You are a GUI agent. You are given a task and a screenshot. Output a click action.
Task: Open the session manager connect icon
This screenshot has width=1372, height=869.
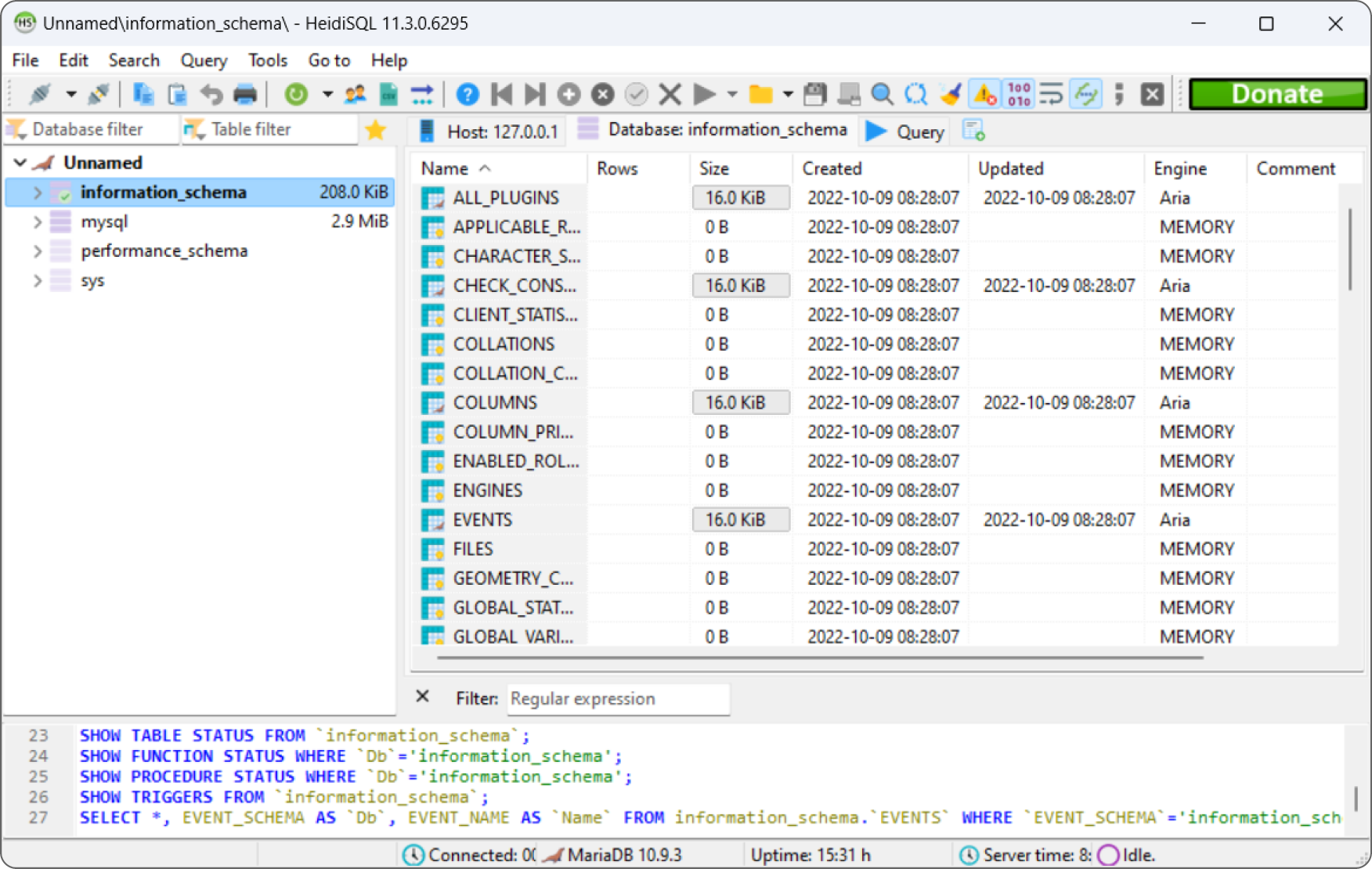point(39,95)
